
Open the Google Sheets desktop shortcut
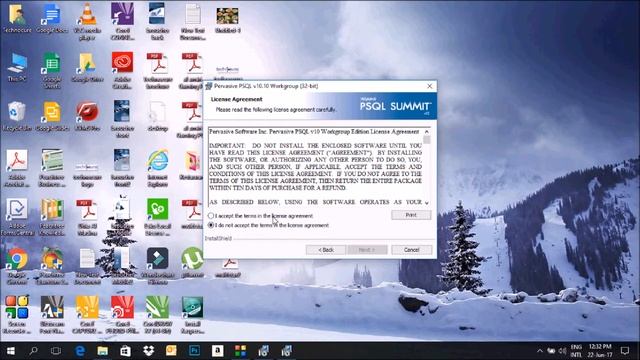(52, 70)
